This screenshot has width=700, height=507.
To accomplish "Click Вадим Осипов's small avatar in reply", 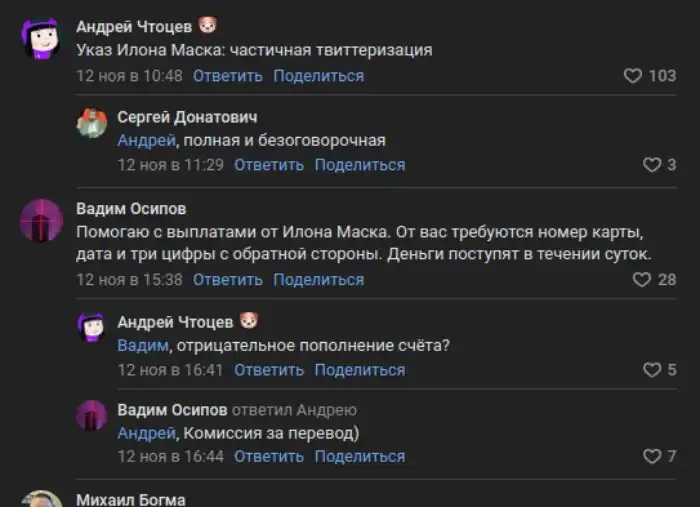I will pos(92,415).
